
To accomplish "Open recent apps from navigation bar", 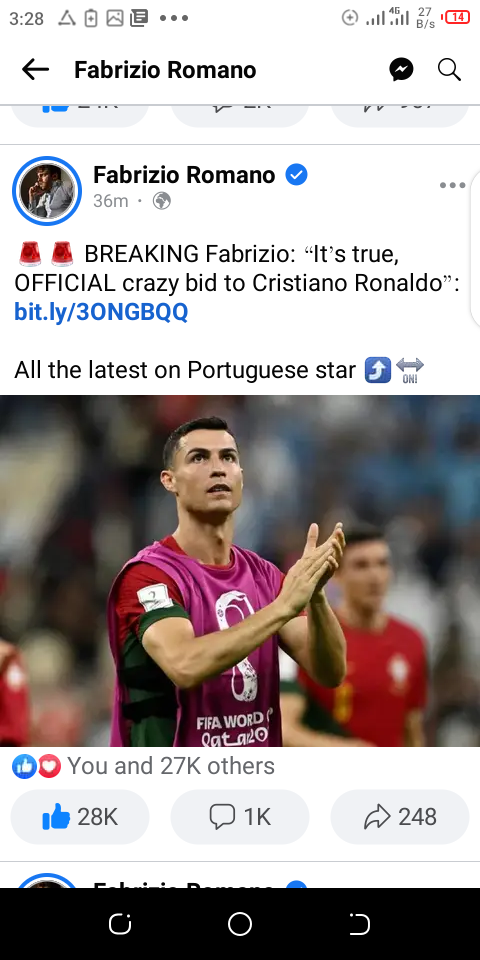I will point(120,924).
